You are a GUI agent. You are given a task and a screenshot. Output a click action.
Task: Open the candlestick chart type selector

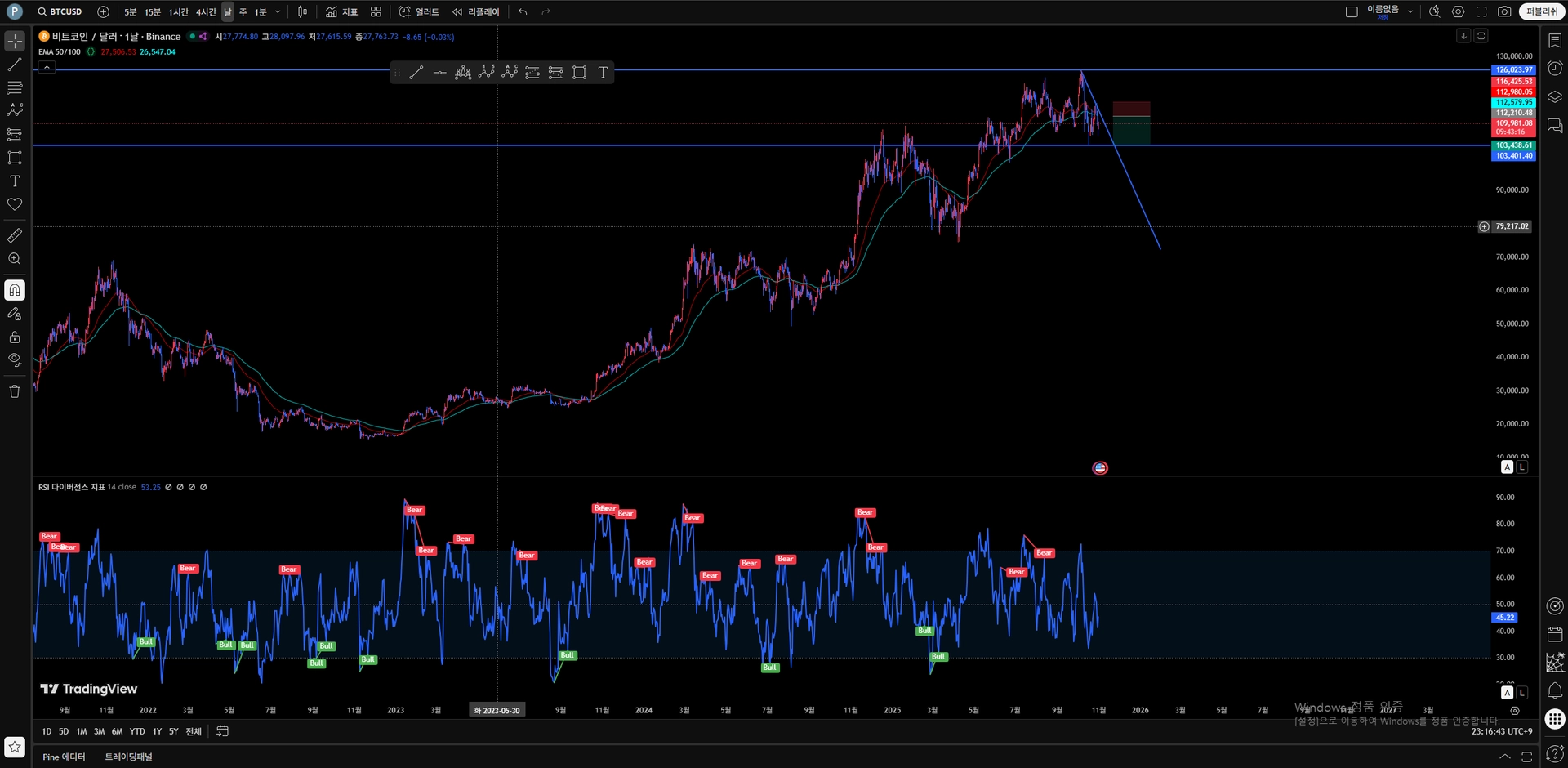pos(302,11)
